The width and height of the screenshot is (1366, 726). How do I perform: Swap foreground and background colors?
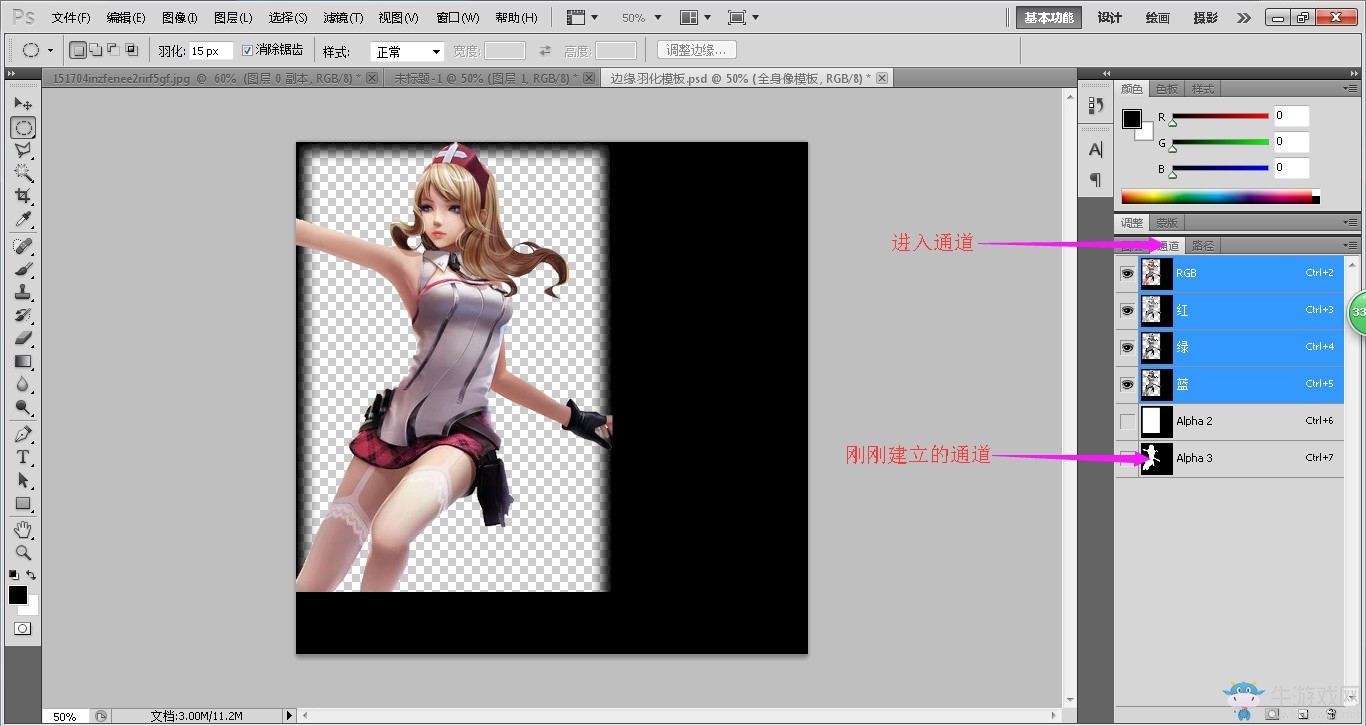coord(31,575)
